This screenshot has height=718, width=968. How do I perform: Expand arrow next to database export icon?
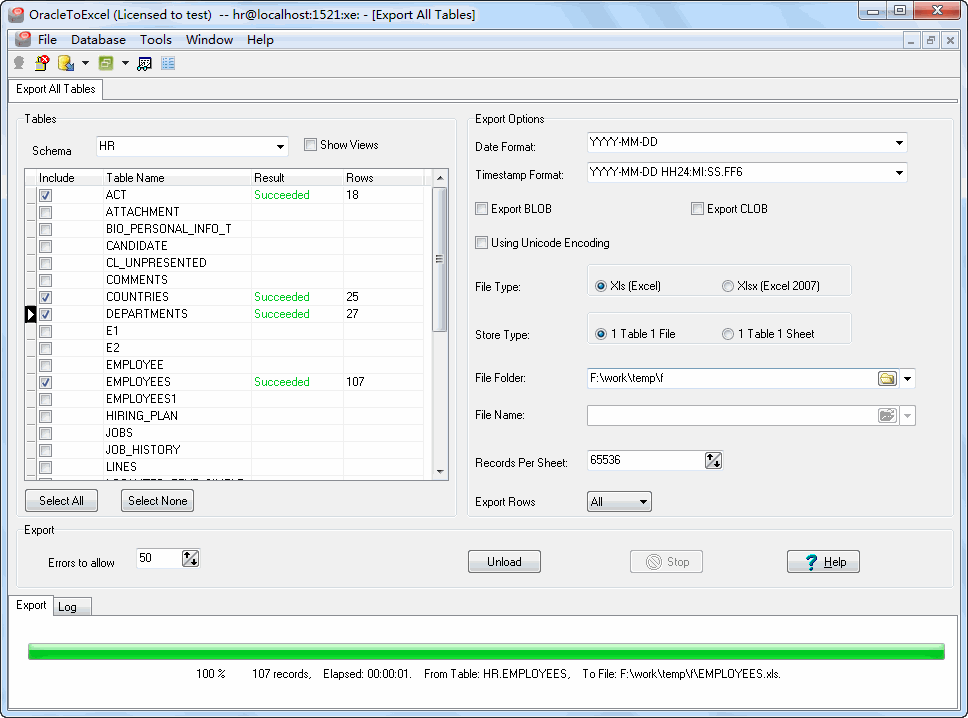tap(85, 63)
